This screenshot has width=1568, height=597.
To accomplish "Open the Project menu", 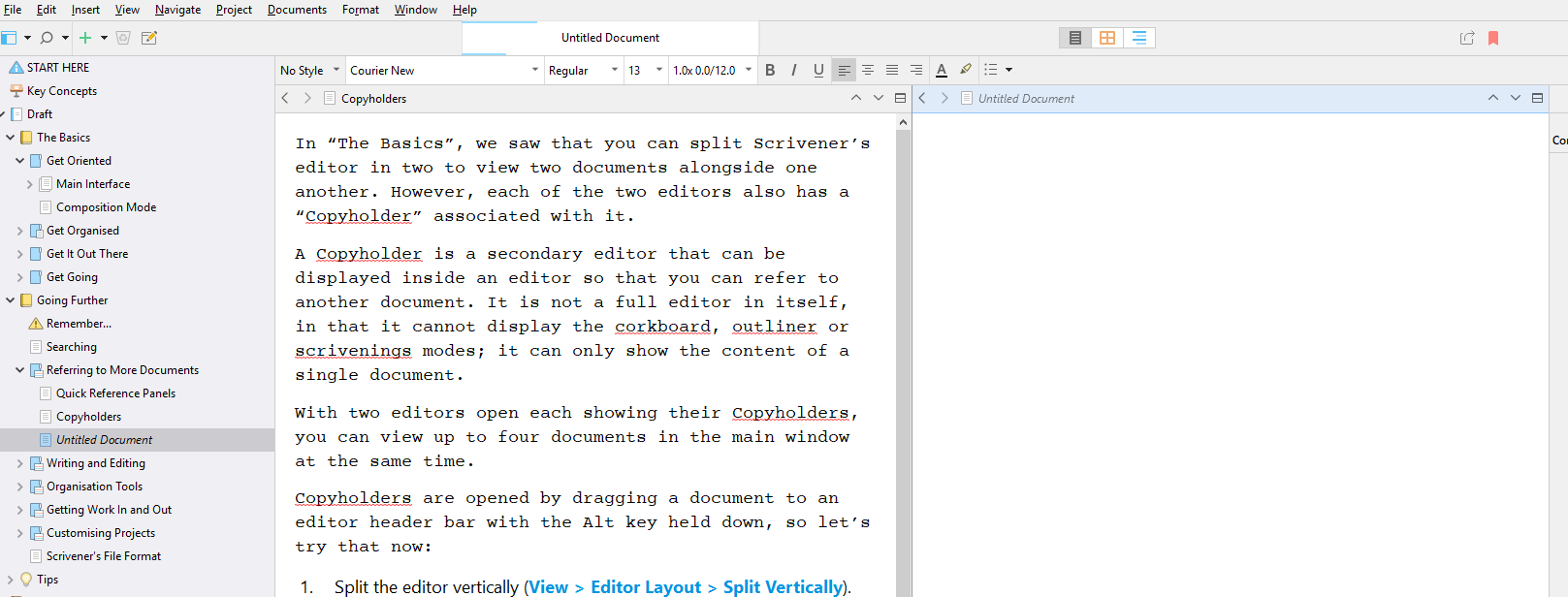I will coord(234,10).
